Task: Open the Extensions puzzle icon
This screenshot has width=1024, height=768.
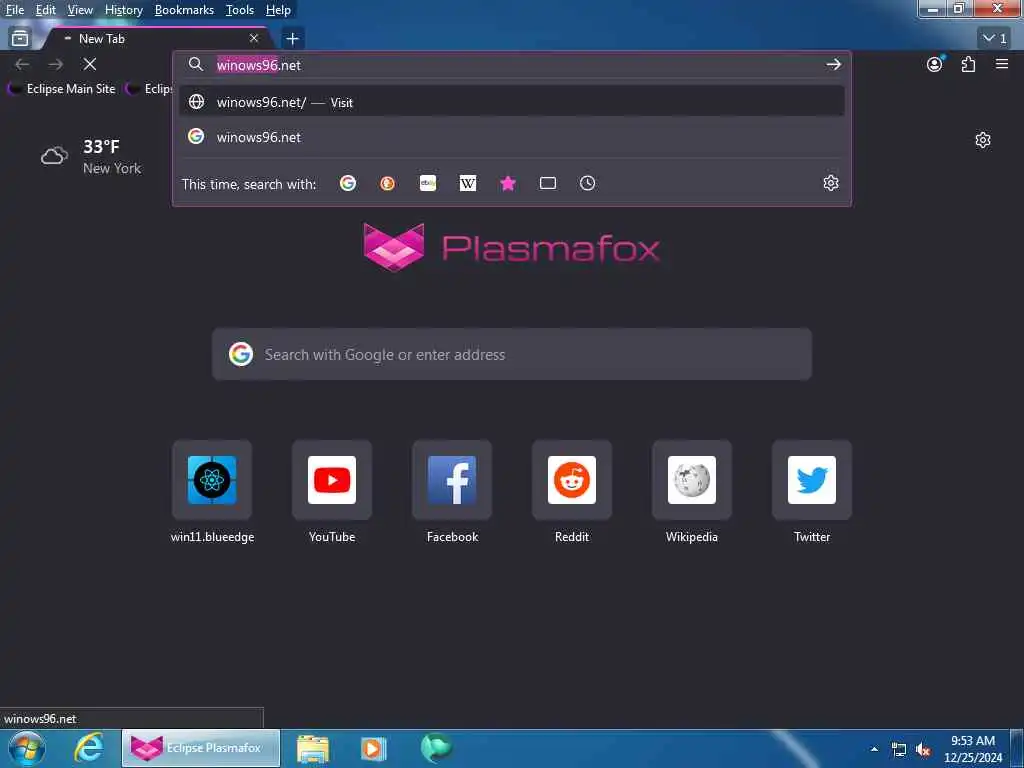Action: click(x=968, y=64)
